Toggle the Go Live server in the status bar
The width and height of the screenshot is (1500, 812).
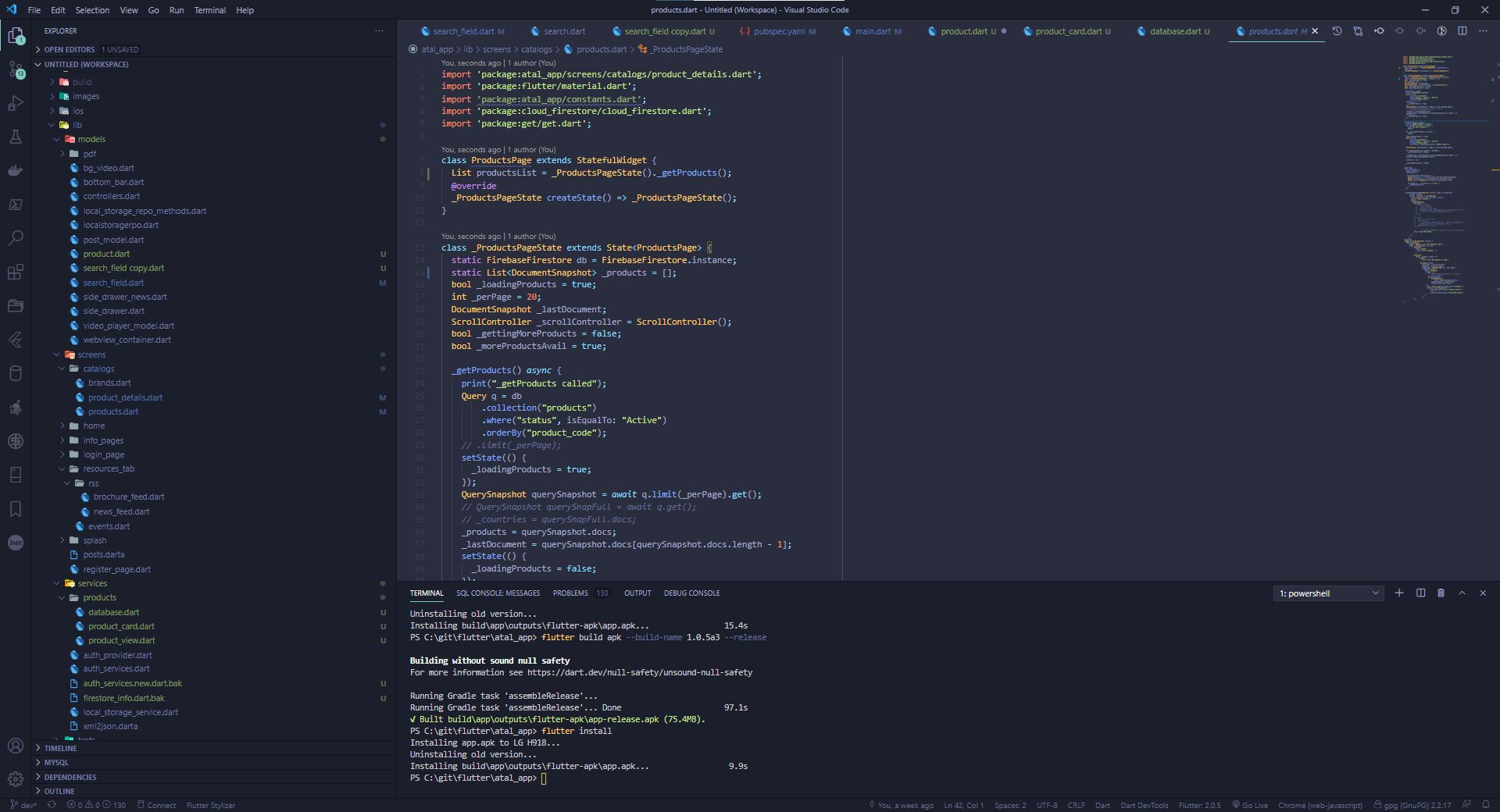[1250, 805]
